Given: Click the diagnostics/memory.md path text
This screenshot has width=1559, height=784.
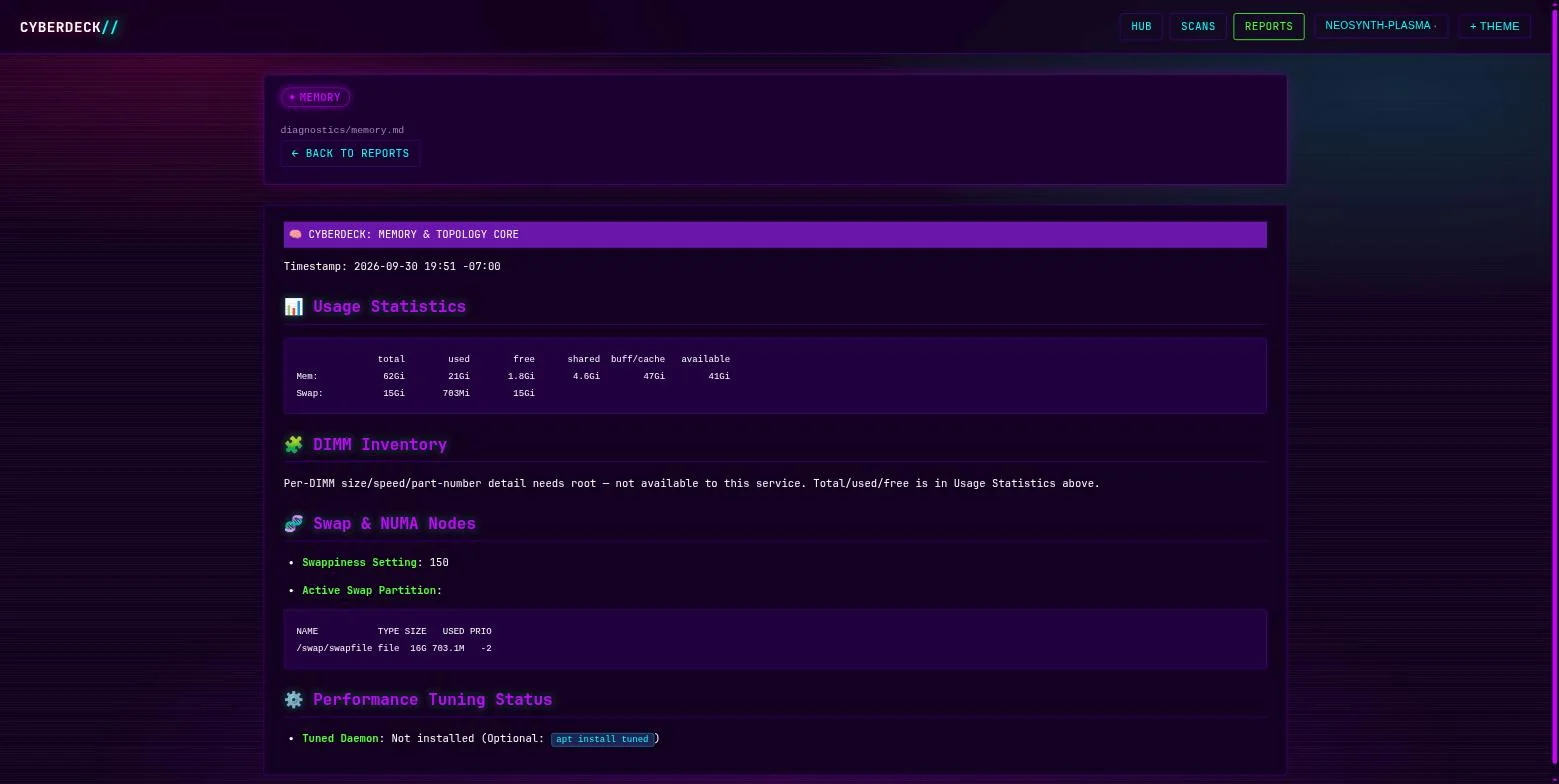Looking at the screenshot, I should pos(342,130).
